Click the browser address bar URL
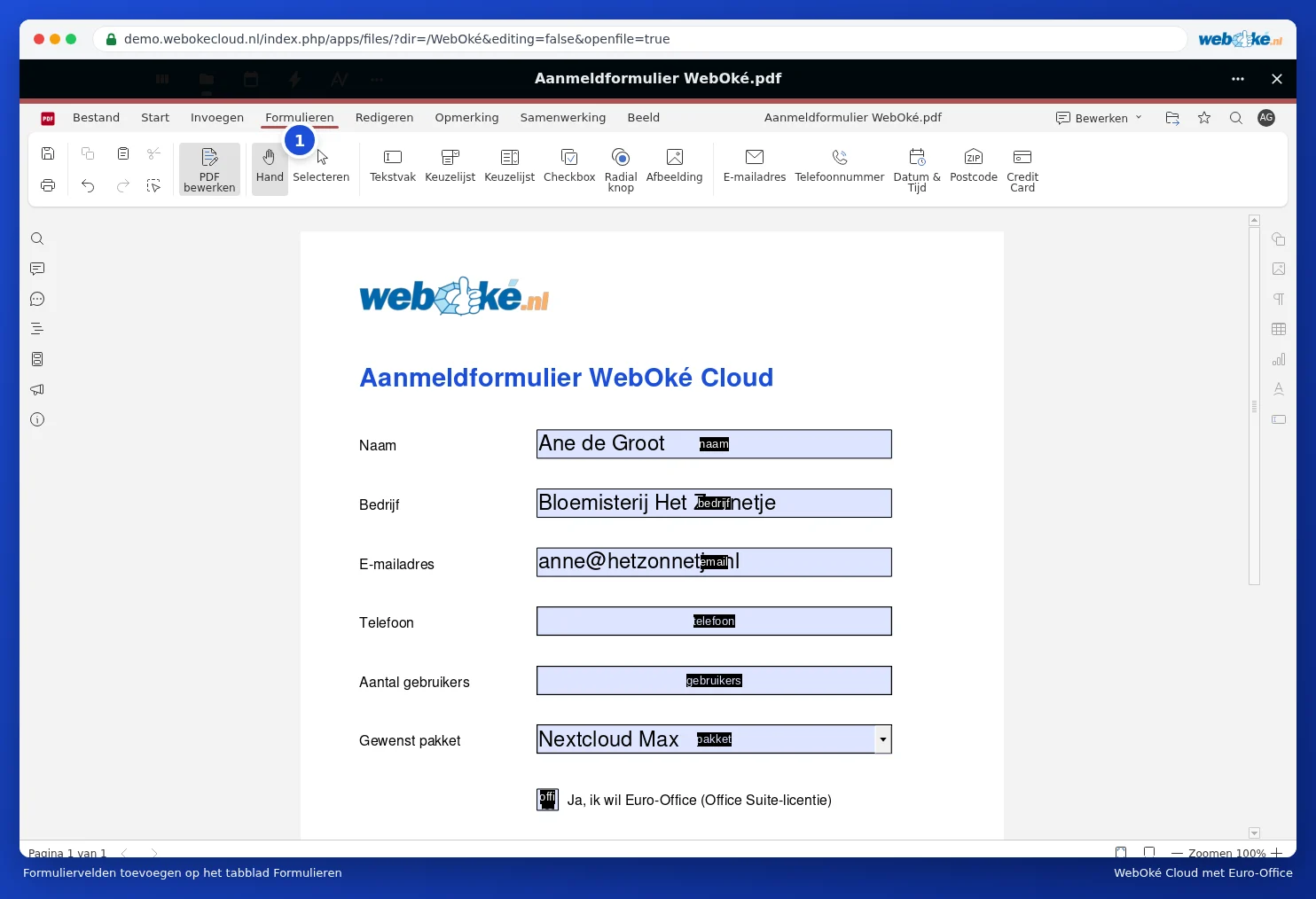This screenshot has height=899, width=1316. pyautogui.click(x=396, y=39)
